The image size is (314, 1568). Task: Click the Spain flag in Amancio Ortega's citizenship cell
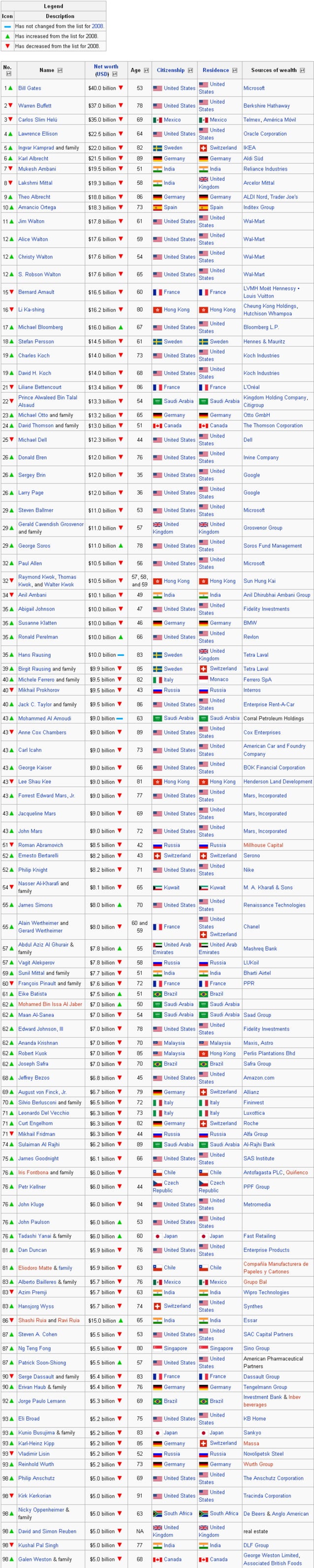(157, 207)
